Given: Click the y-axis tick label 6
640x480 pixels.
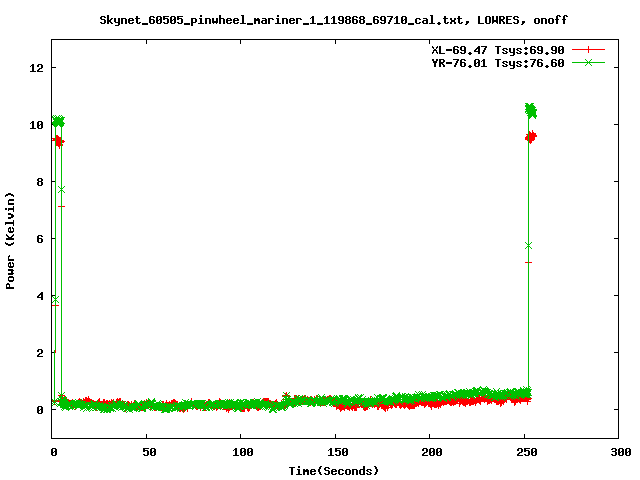Looking at the screenshot, I should pos(40,239).
